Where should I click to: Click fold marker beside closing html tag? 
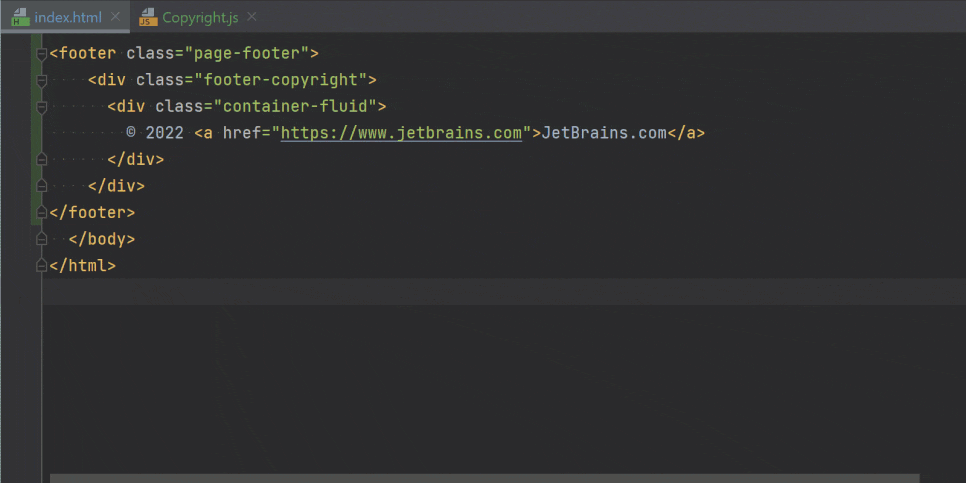(x=41, y=266)
